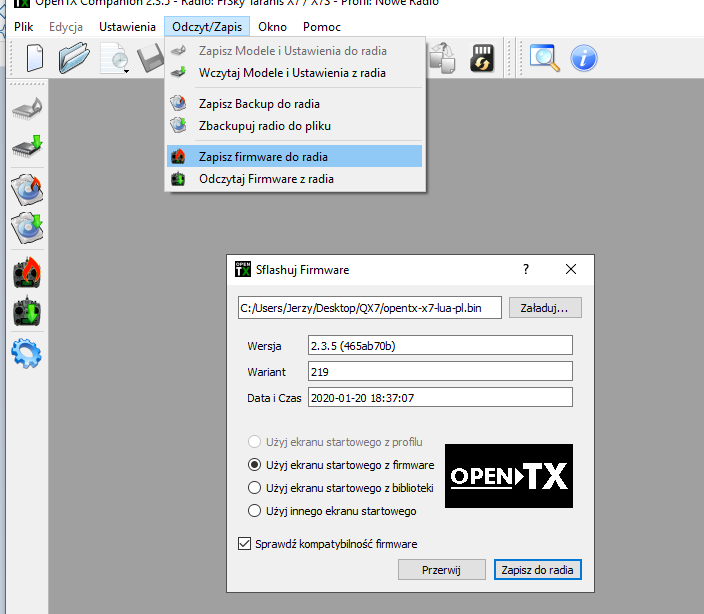Click sidebar read models from radio icon
The height and width of the screenshot is (614, 704).
(27, 146)
